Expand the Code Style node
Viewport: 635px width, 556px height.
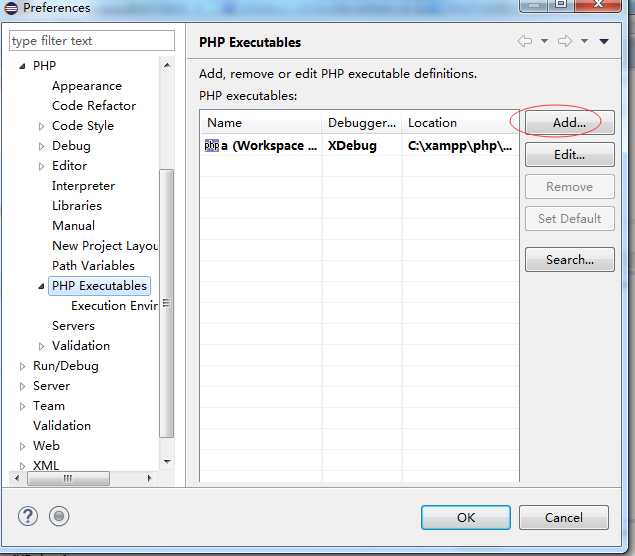click(41, 126)
